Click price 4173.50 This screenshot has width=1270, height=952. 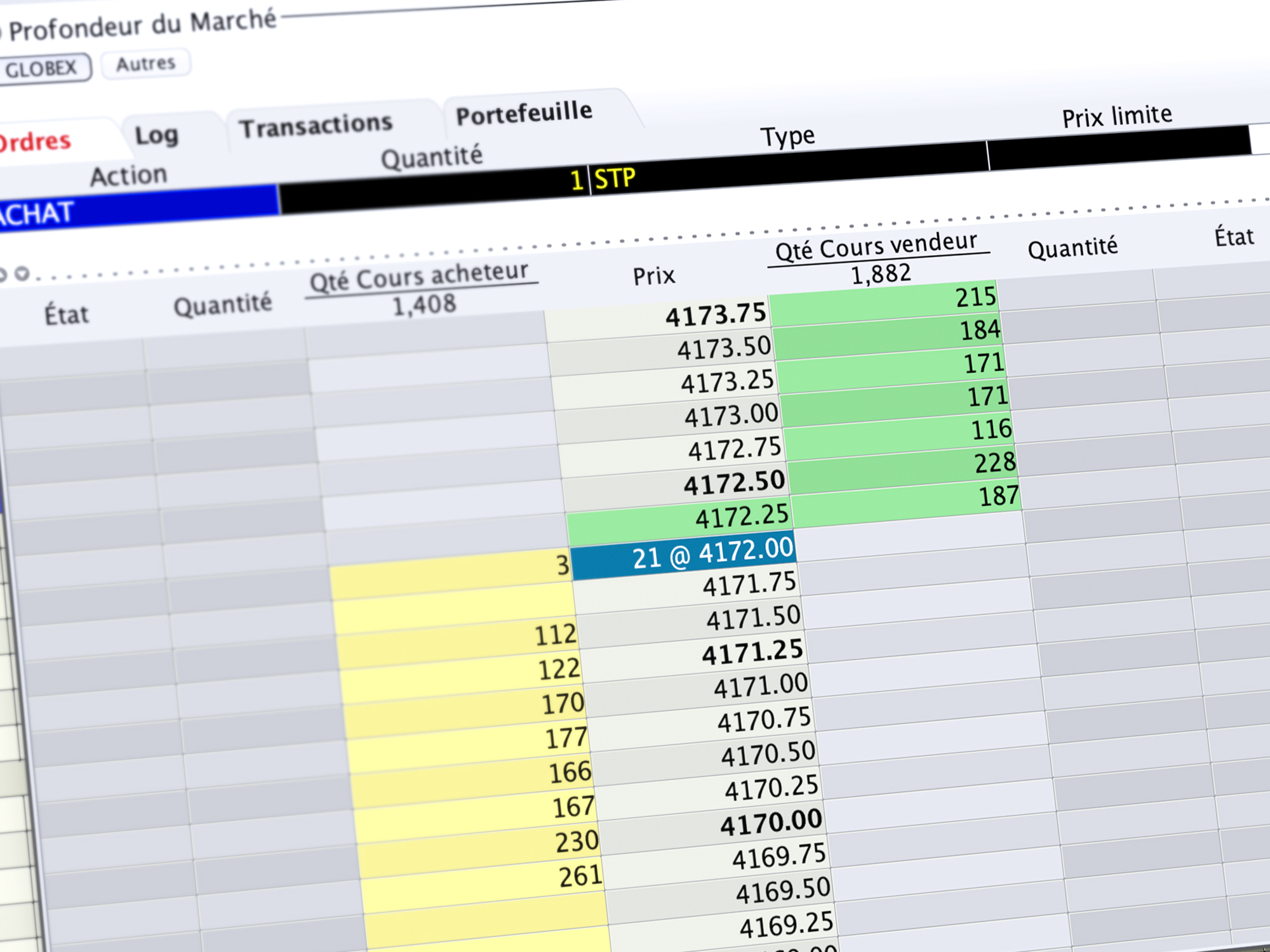(723, 348)
